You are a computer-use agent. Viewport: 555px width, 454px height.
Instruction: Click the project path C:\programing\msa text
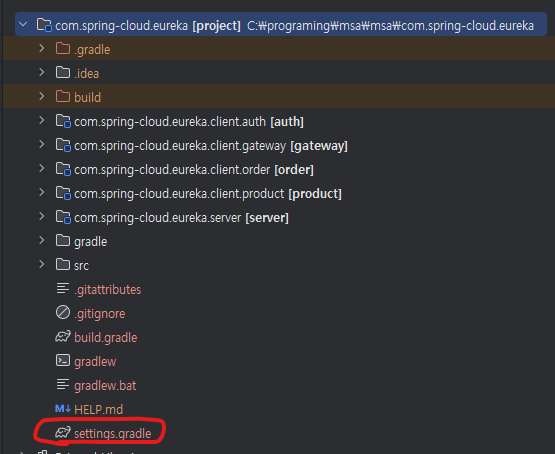[390, 26]
